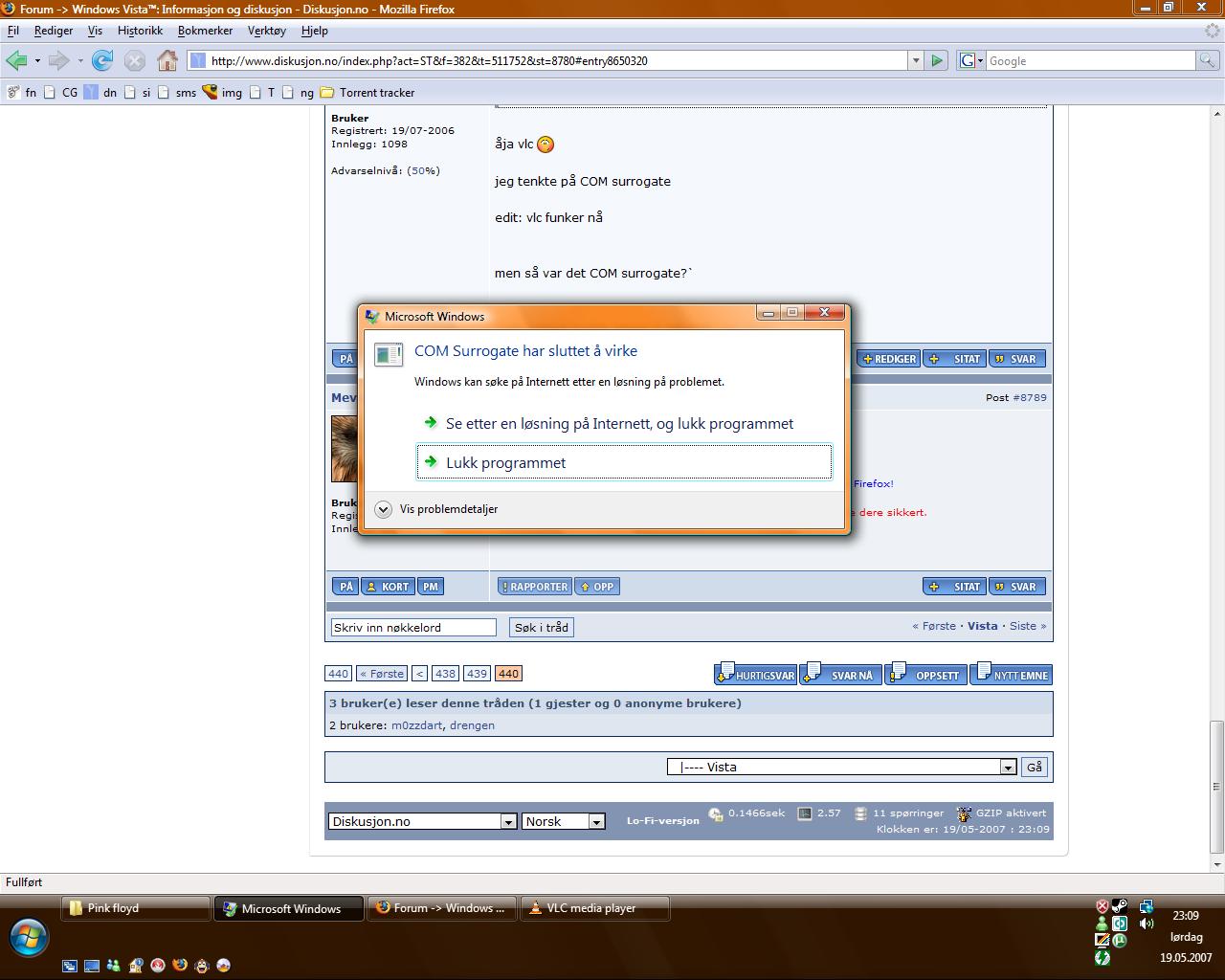
Task: Click the teal TeamSpeak-like tray icon
Action: [x=1120, y=924]
